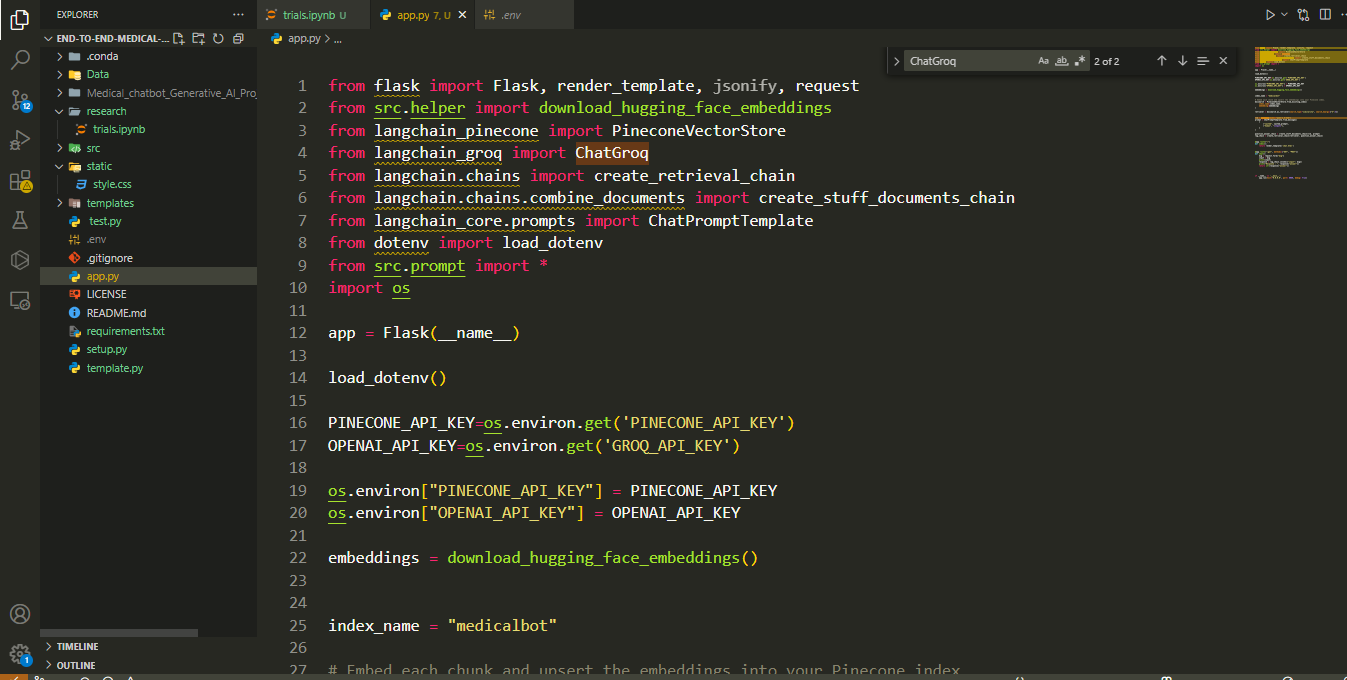1347x680 pixels.
Task: Go to the next find match
Action: click(x=1182, y=61)
